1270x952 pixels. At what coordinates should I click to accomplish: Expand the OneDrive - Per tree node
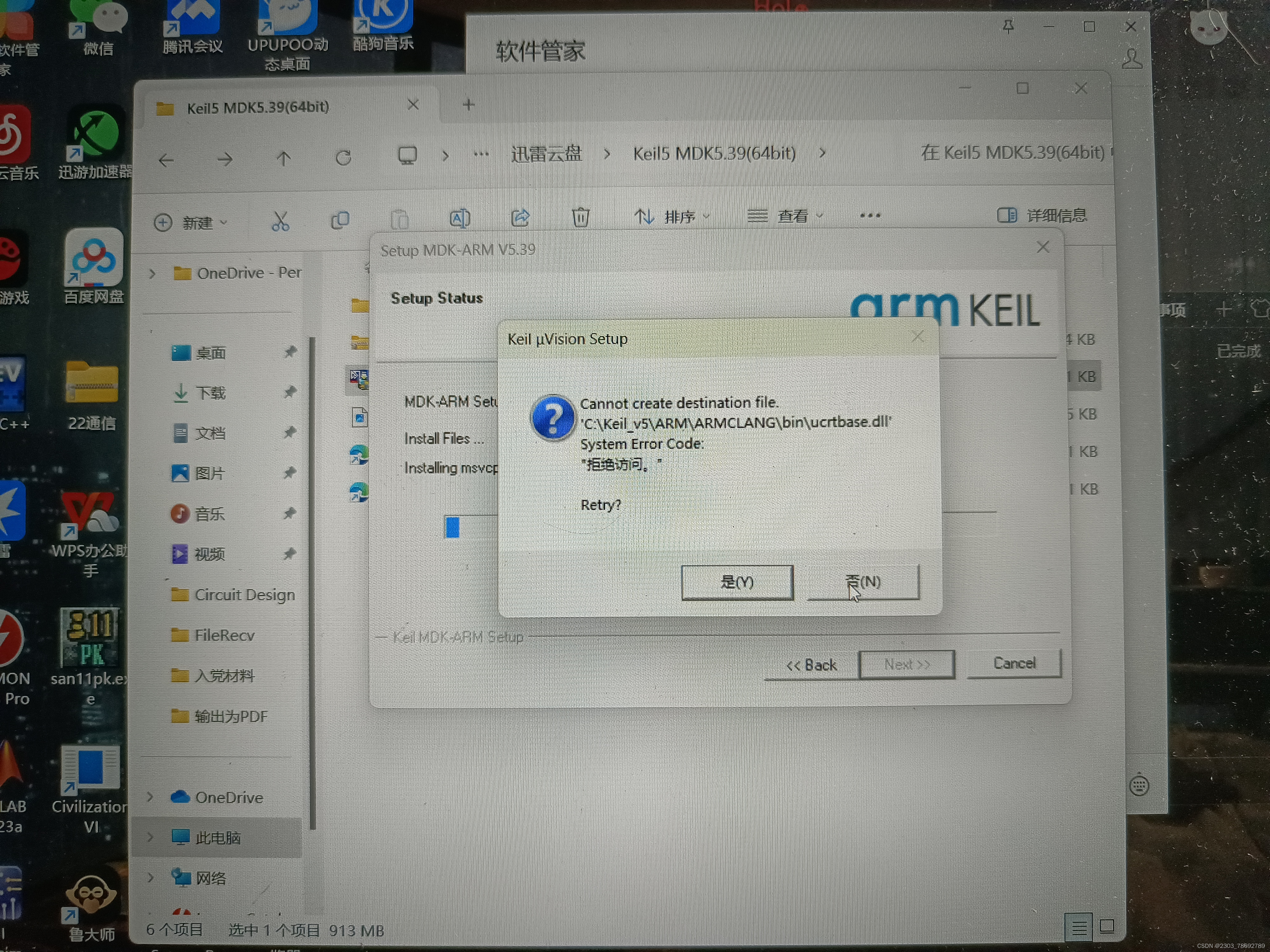coord(152,274)
